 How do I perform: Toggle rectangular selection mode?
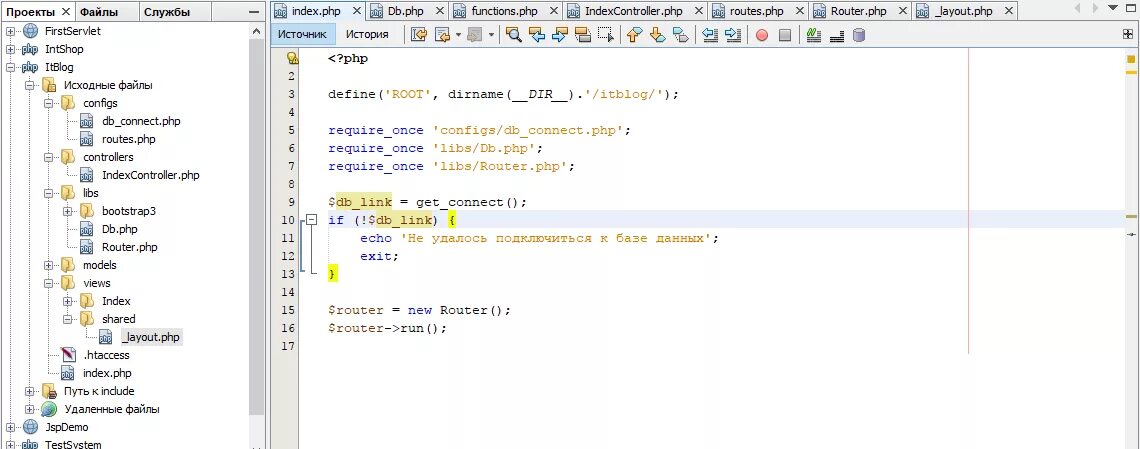coord(605,34)
